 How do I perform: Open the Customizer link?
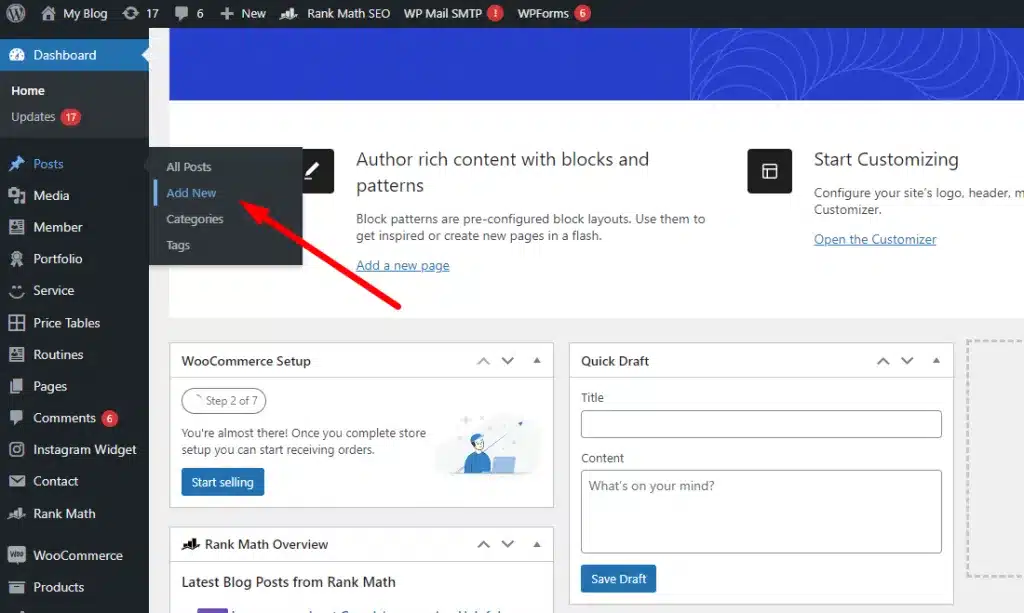[x=875, y=239]
